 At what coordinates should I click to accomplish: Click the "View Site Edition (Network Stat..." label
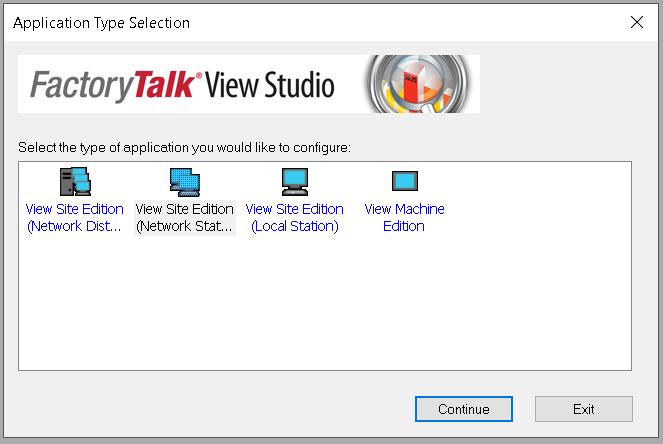[184, 218]
